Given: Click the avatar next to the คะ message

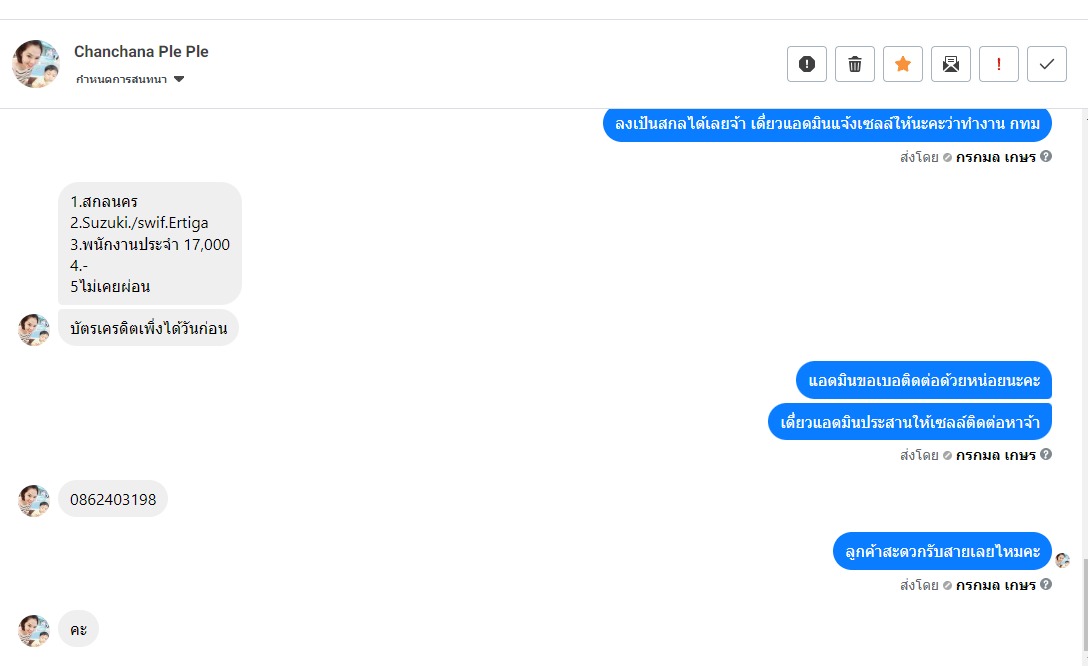Looking at the screenshot, I should pyautogui.click(x=34, y=631).
